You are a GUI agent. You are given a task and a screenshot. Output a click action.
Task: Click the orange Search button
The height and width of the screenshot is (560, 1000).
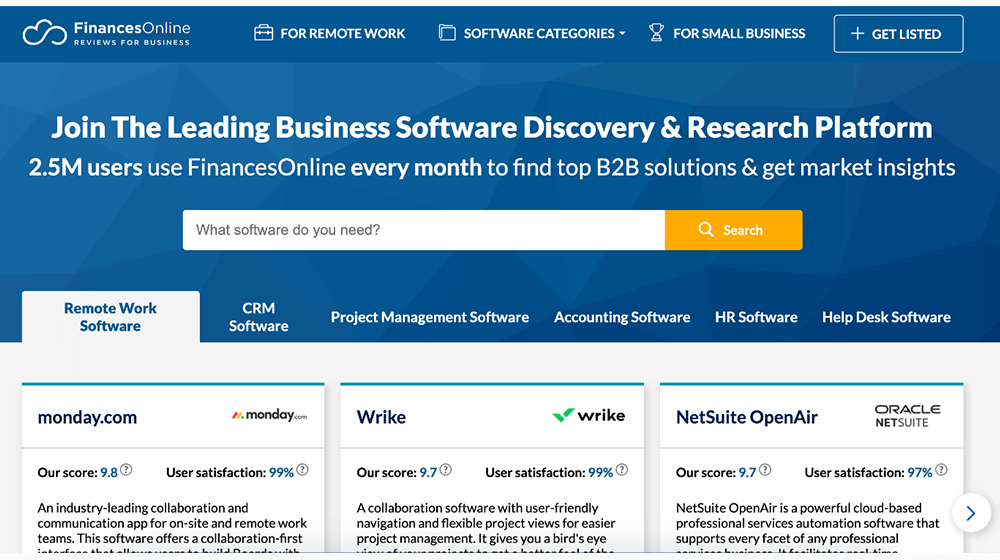733,230
